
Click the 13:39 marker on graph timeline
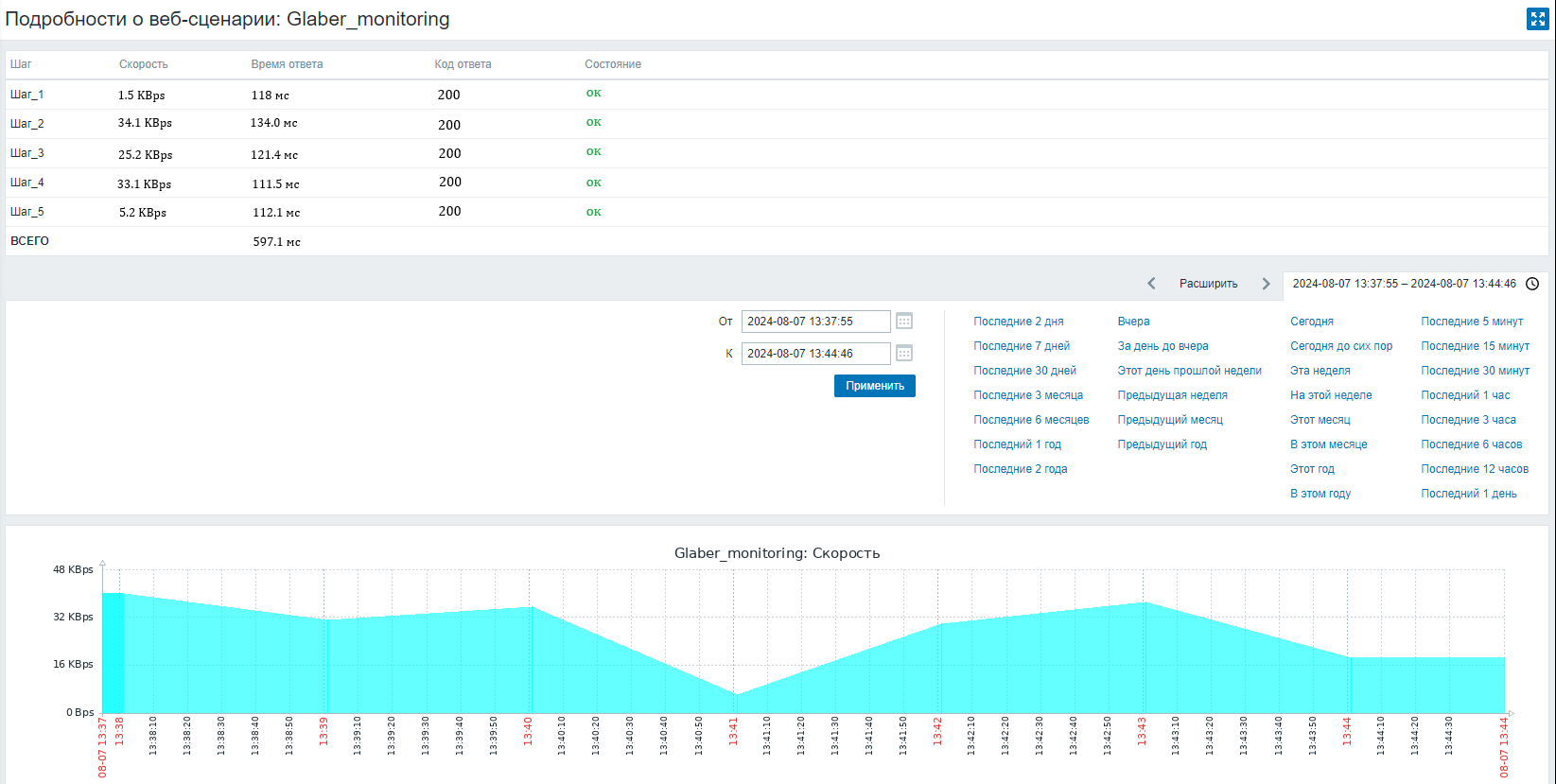tap(323, 731)
